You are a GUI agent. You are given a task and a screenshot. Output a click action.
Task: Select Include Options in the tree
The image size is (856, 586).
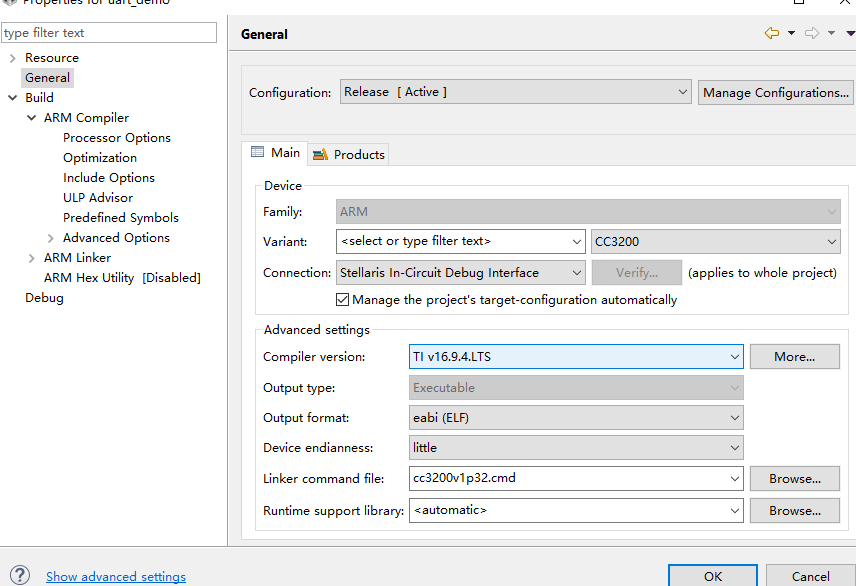(109, 178)
